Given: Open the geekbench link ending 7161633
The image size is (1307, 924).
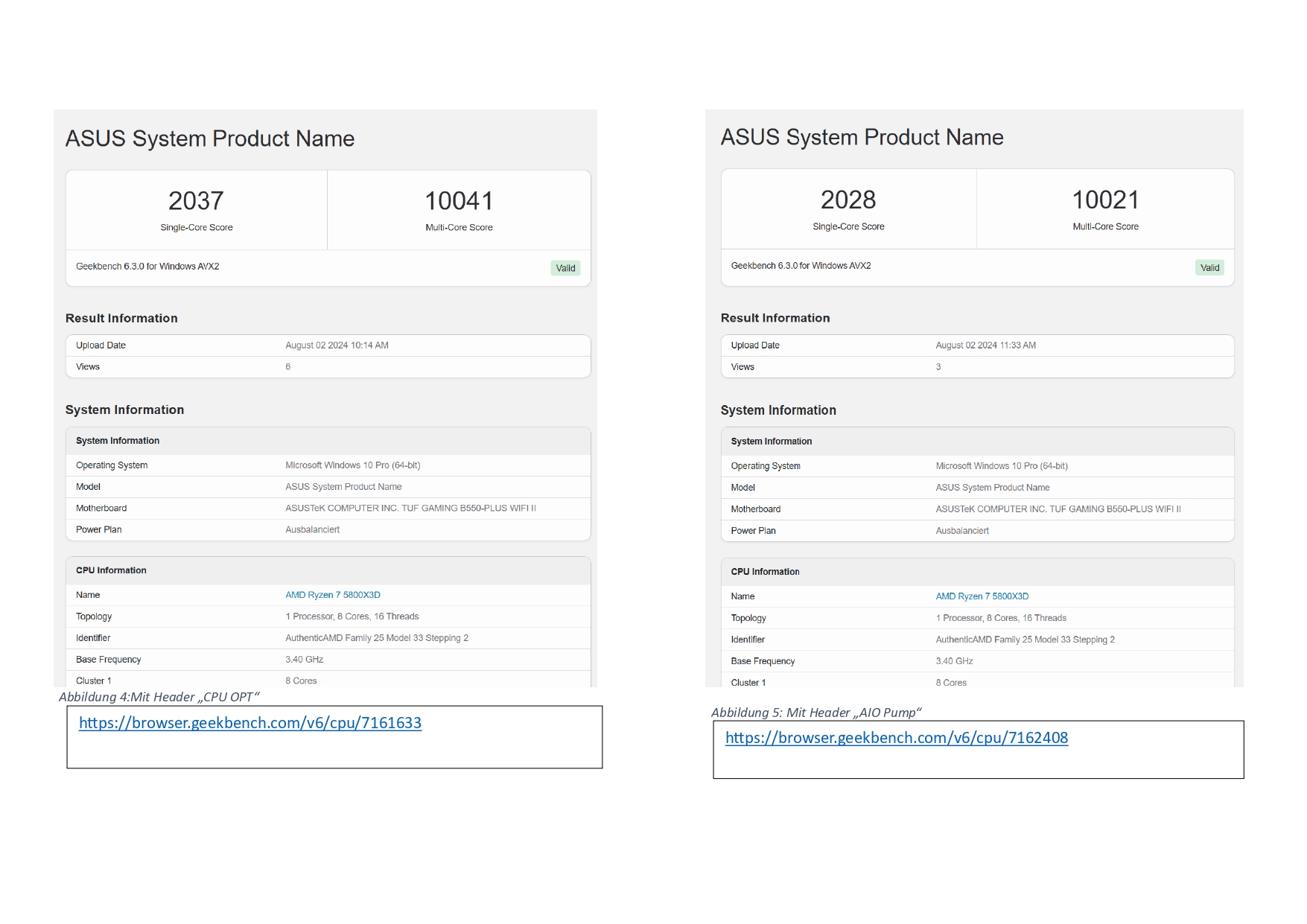Looking at the screenshot, I should click(x=250, y=723).
